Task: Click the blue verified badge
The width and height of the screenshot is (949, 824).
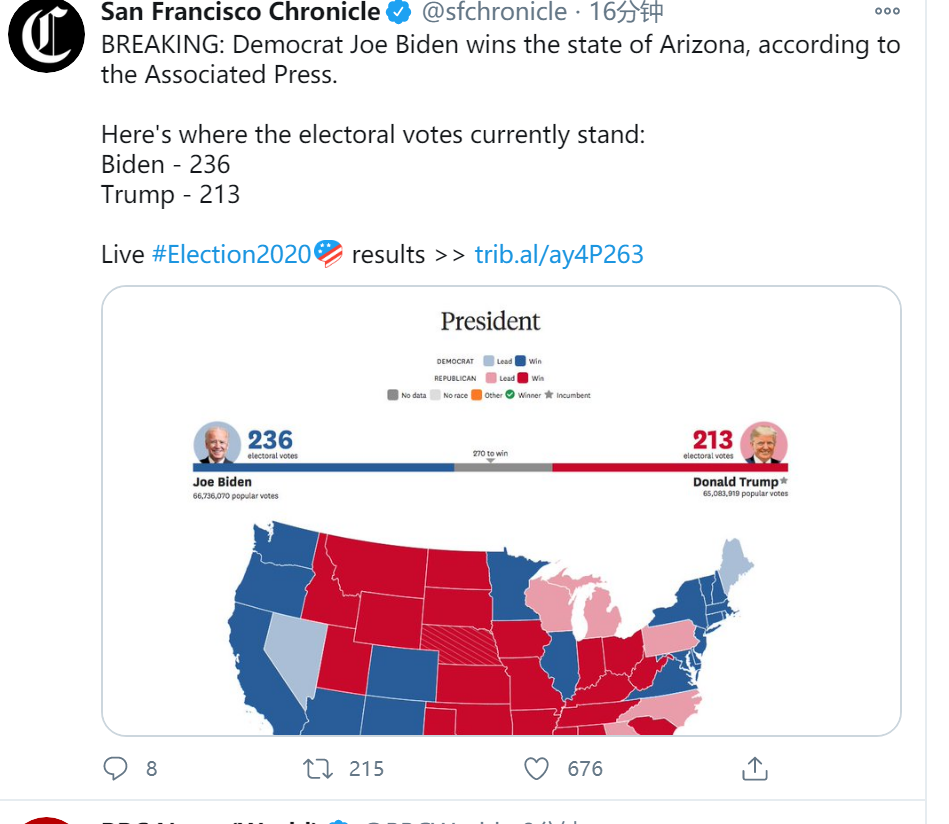Action: pos(399,13)
